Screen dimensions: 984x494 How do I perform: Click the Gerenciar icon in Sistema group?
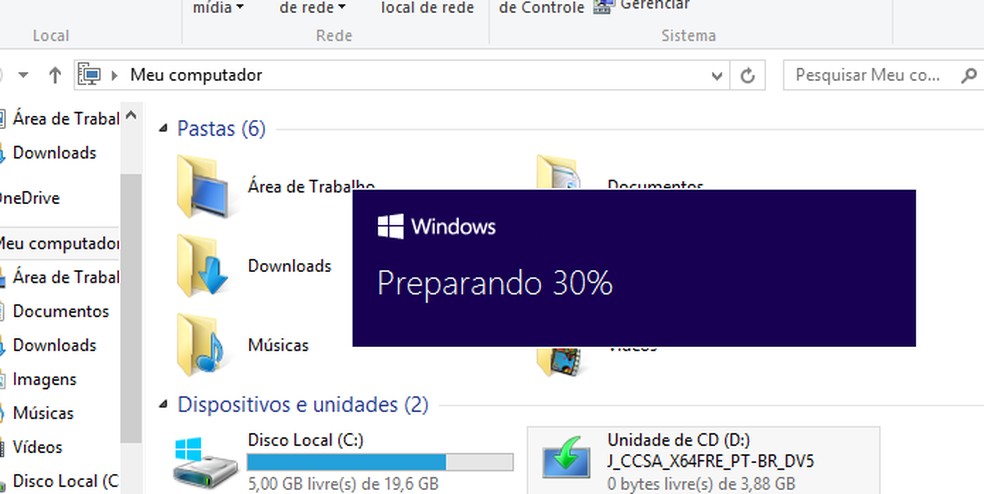coord(602,6)
